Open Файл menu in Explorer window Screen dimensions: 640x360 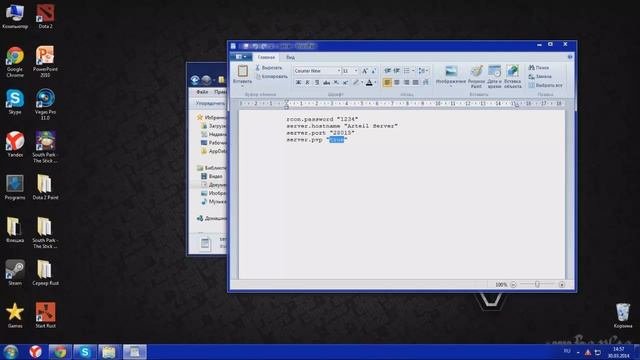202,92
